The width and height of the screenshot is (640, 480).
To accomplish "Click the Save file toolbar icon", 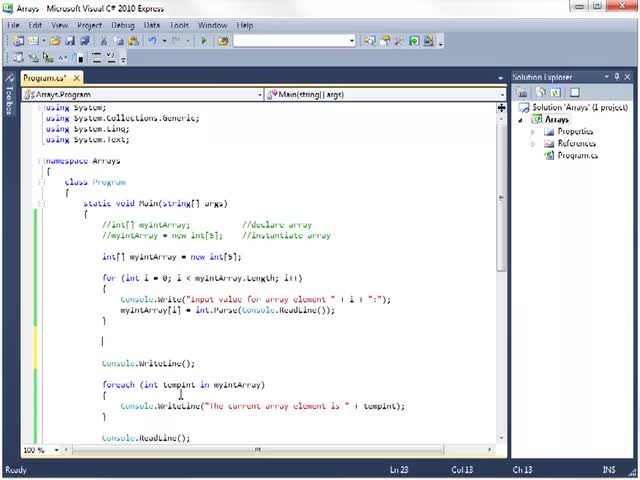I will coord(69,41).
